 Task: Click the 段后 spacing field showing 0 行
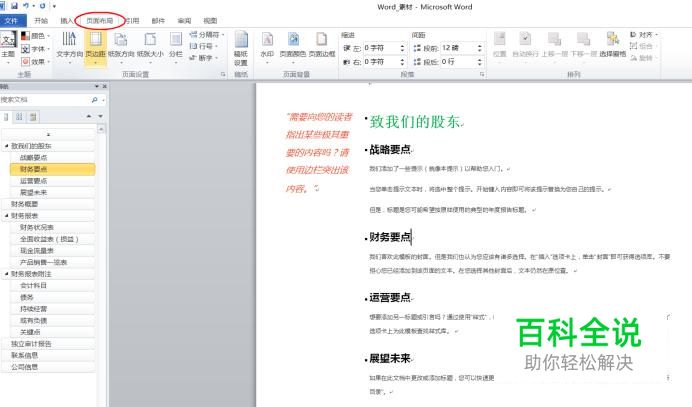point(458,62)
